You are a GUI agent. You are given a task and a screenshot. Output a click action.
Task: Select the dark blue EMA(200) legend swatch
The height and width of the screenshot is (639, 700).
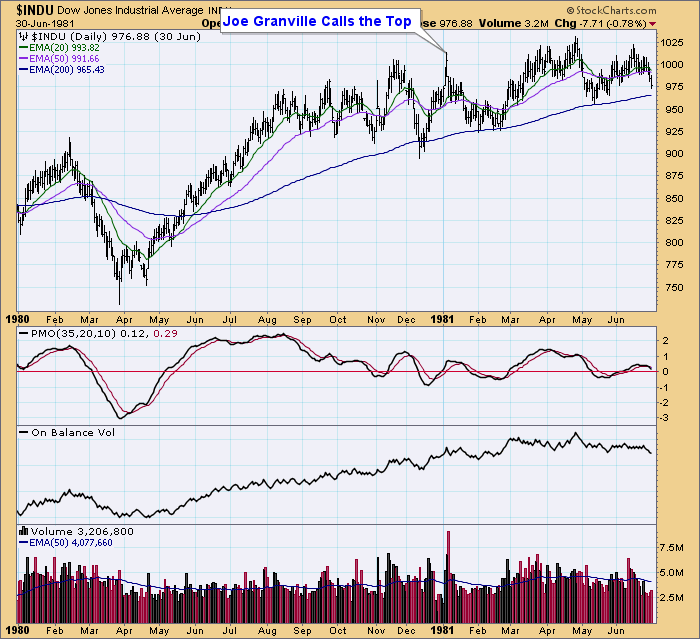click(x=24, y=70)
